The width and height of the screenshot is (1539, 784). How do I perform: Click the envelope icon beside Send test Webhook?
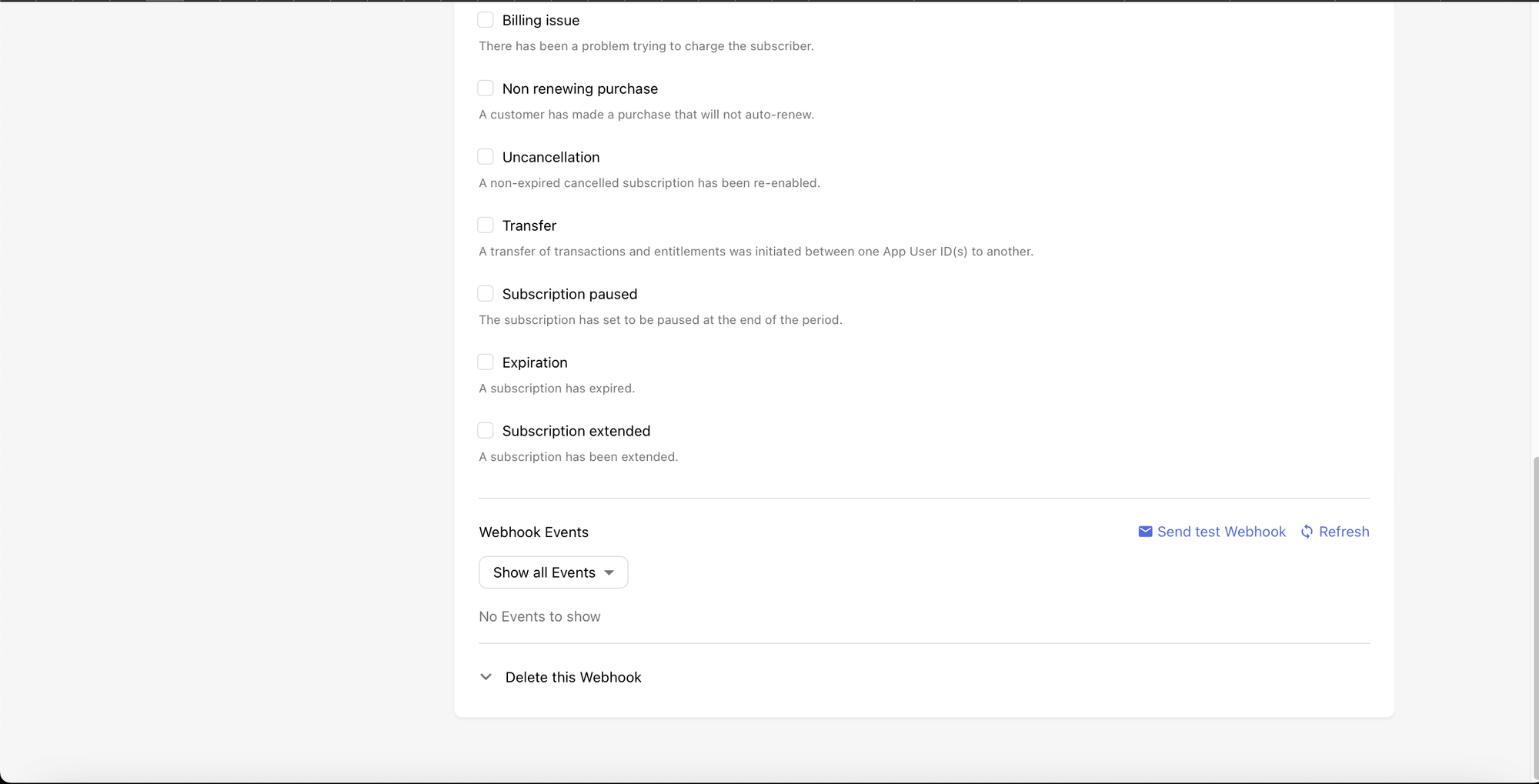pyautogui.click(x=1145, y=532)
